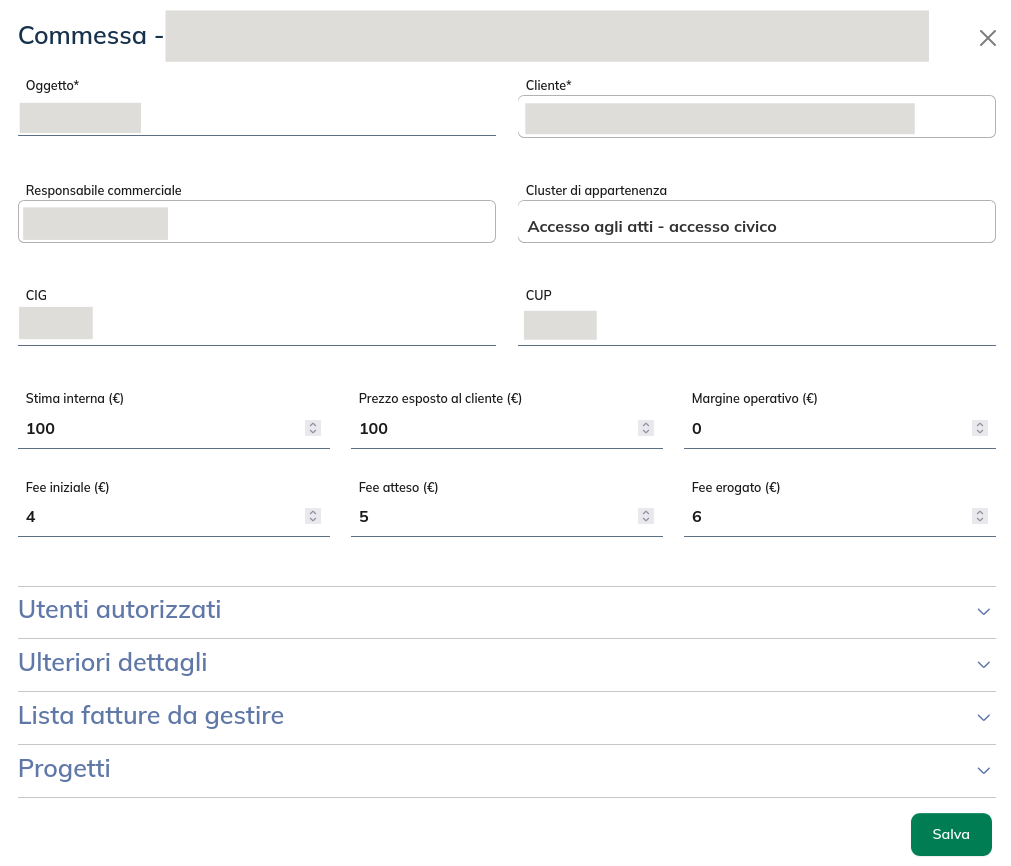
Task: Click the Stima interna spinner arrows
Action: (313, 428)
